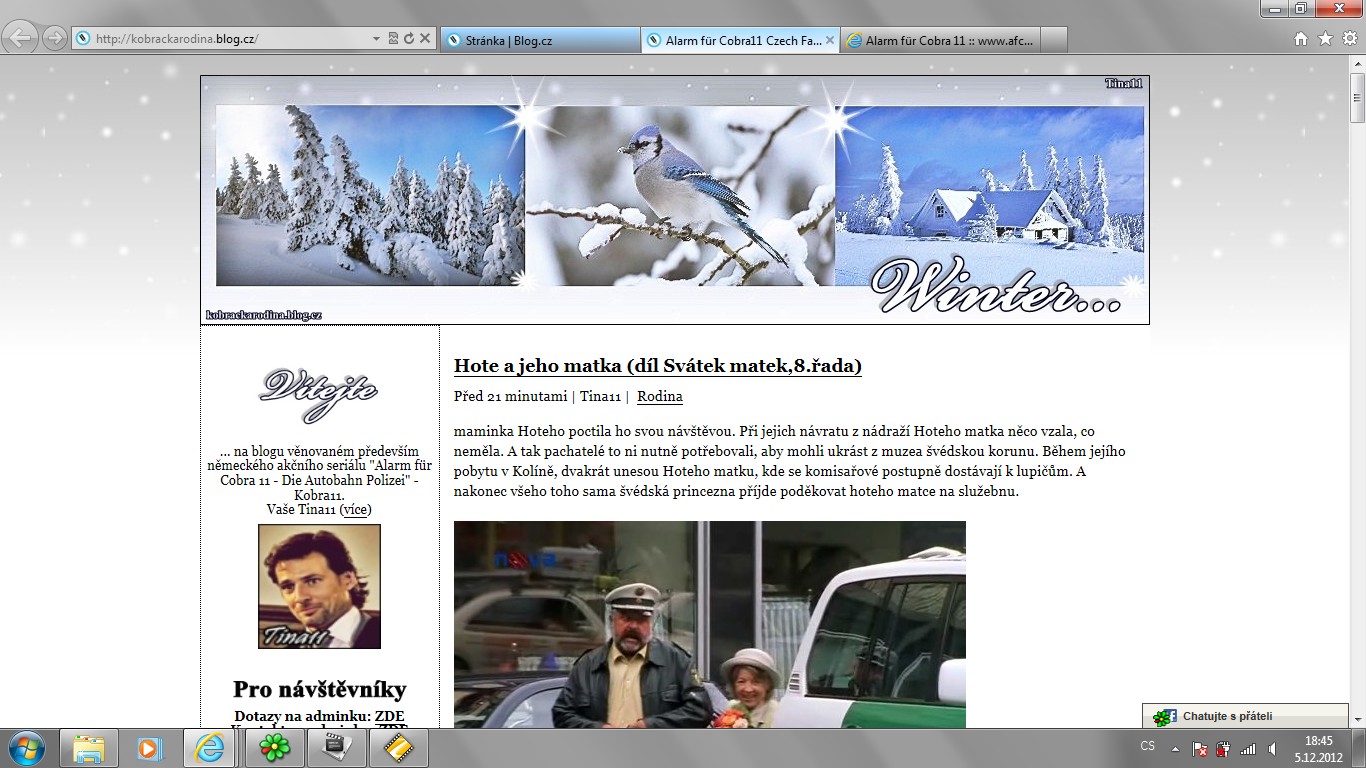Viewport: 1366px width, 768px height.
Task: Switch to the 'Alarm für Cobra 11 :: www.afc...' tab
Action: pos(940,40)
